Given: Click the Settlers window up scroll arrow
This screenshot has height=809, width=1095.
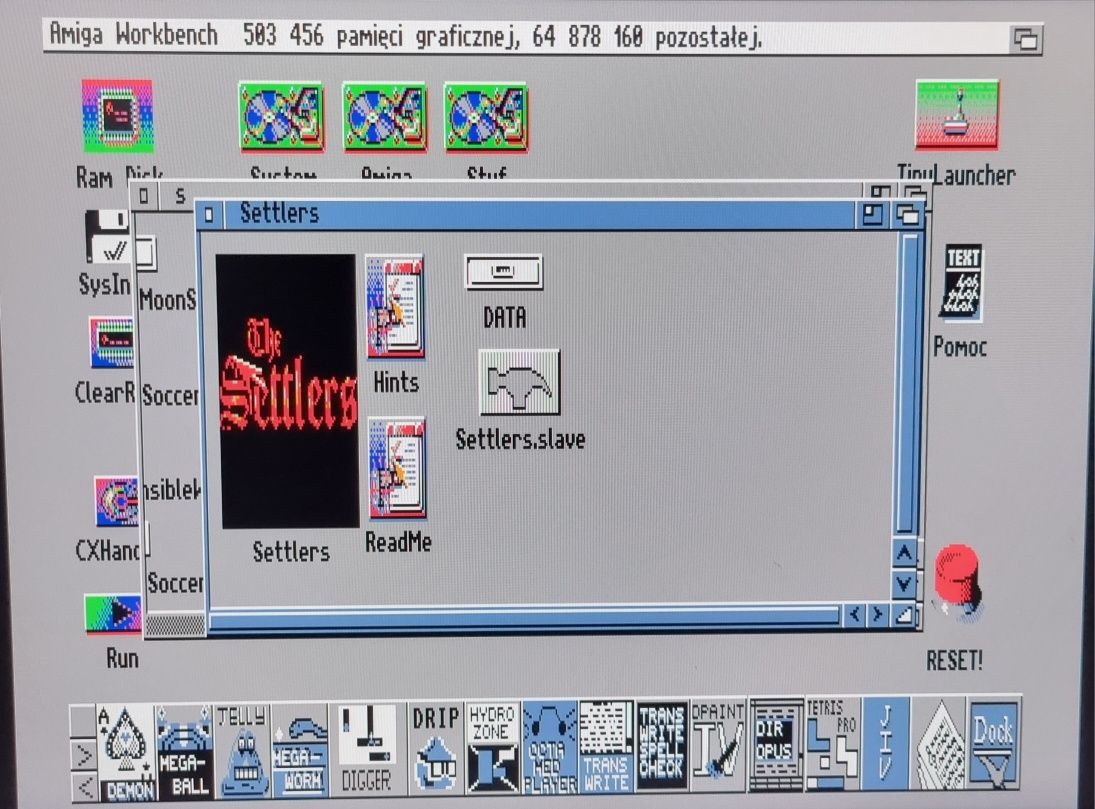Looking at the screenshot, I should 904,554.
